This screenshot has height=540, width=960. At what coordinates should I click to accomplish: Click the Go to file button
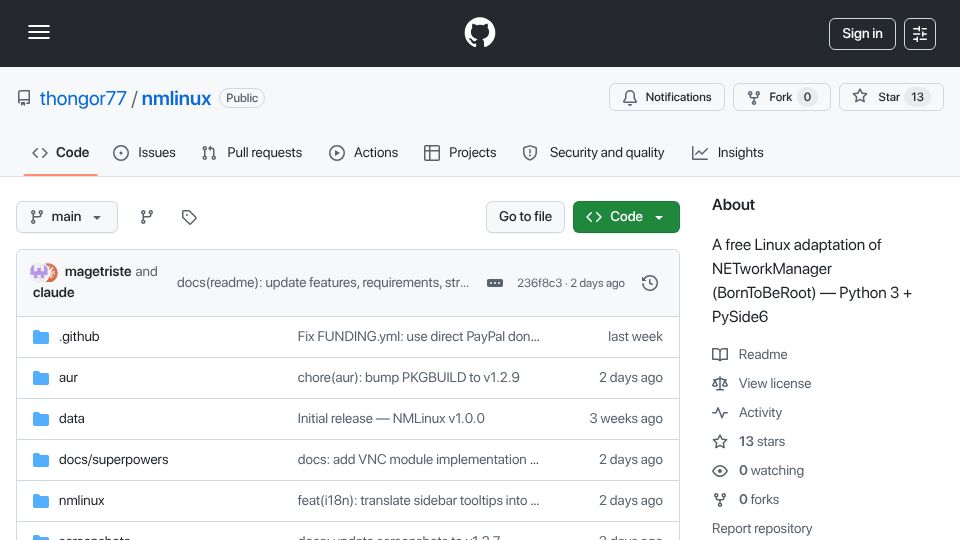pos(525,217)
